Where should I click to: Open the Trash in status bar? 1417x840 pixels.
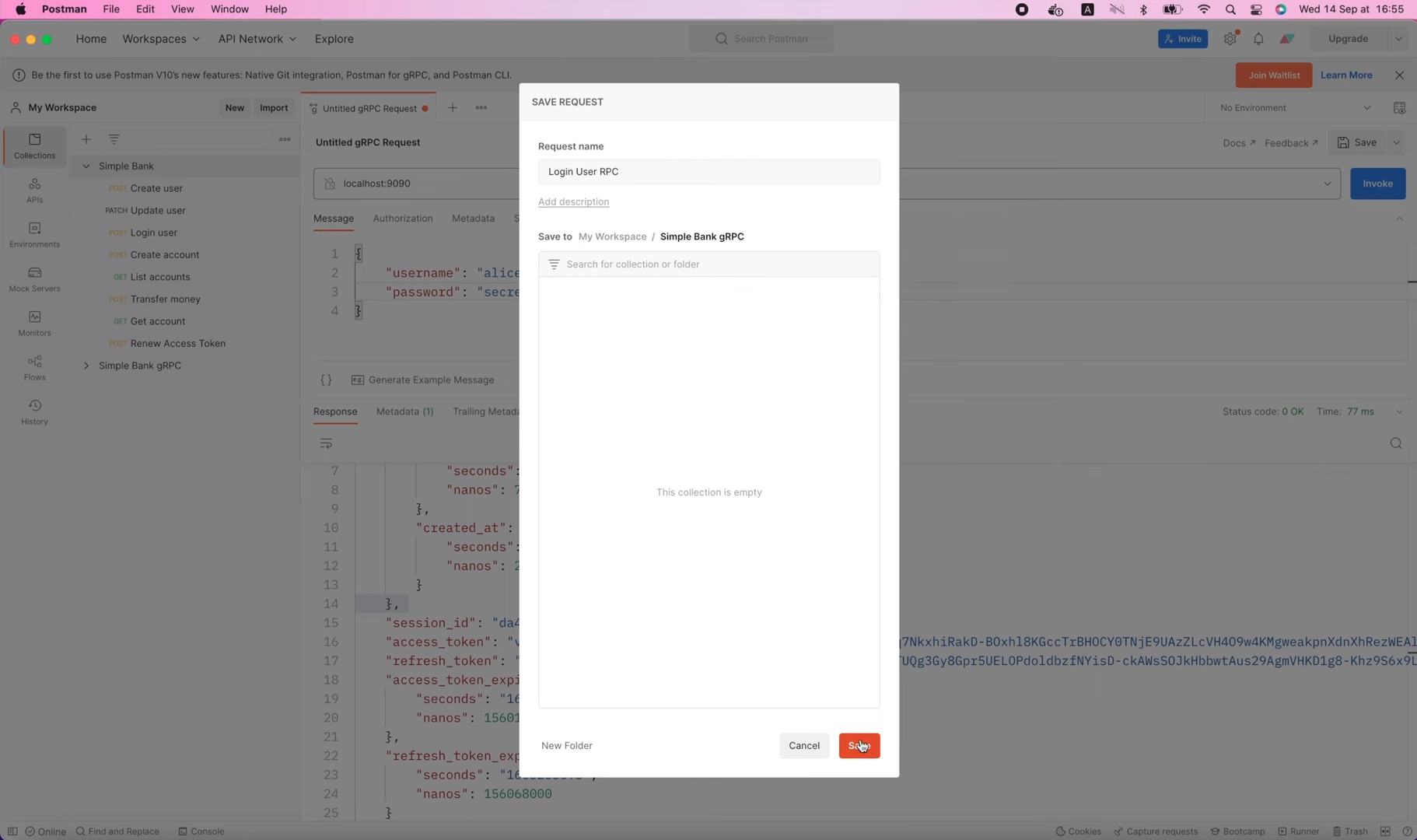pos(1350,831)
